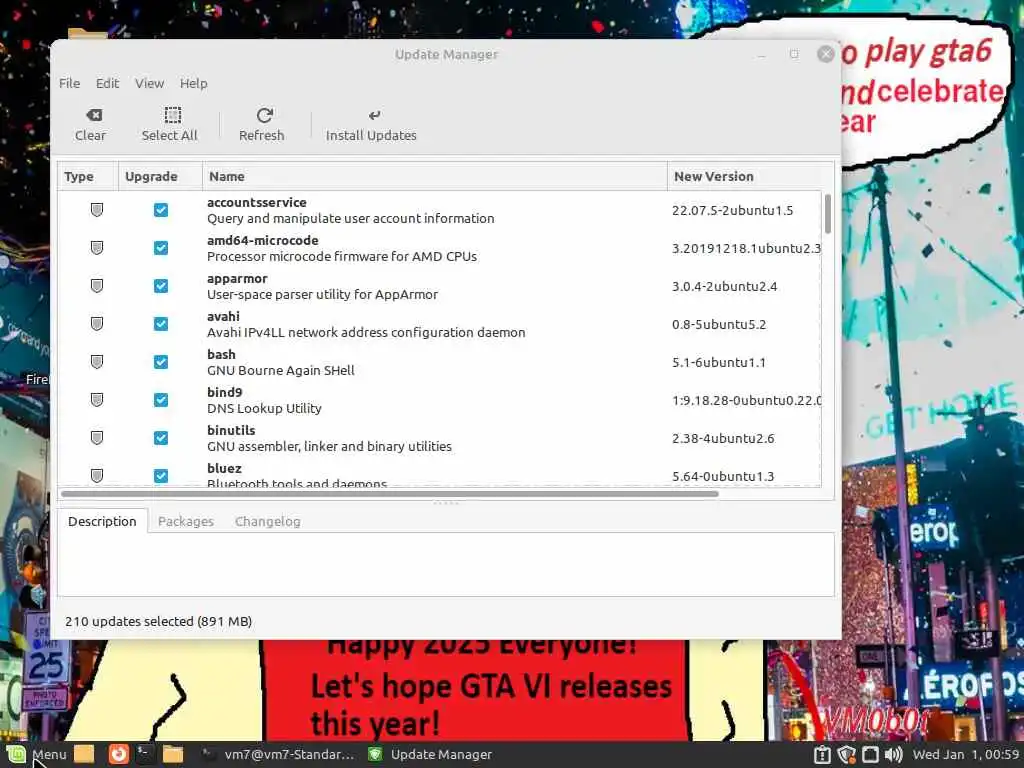This screenshot has width=1024, height=768.
Task: Switch to the vm7@vm7-Standard terminal taskbar window
Action: click(x=278, y=754)
